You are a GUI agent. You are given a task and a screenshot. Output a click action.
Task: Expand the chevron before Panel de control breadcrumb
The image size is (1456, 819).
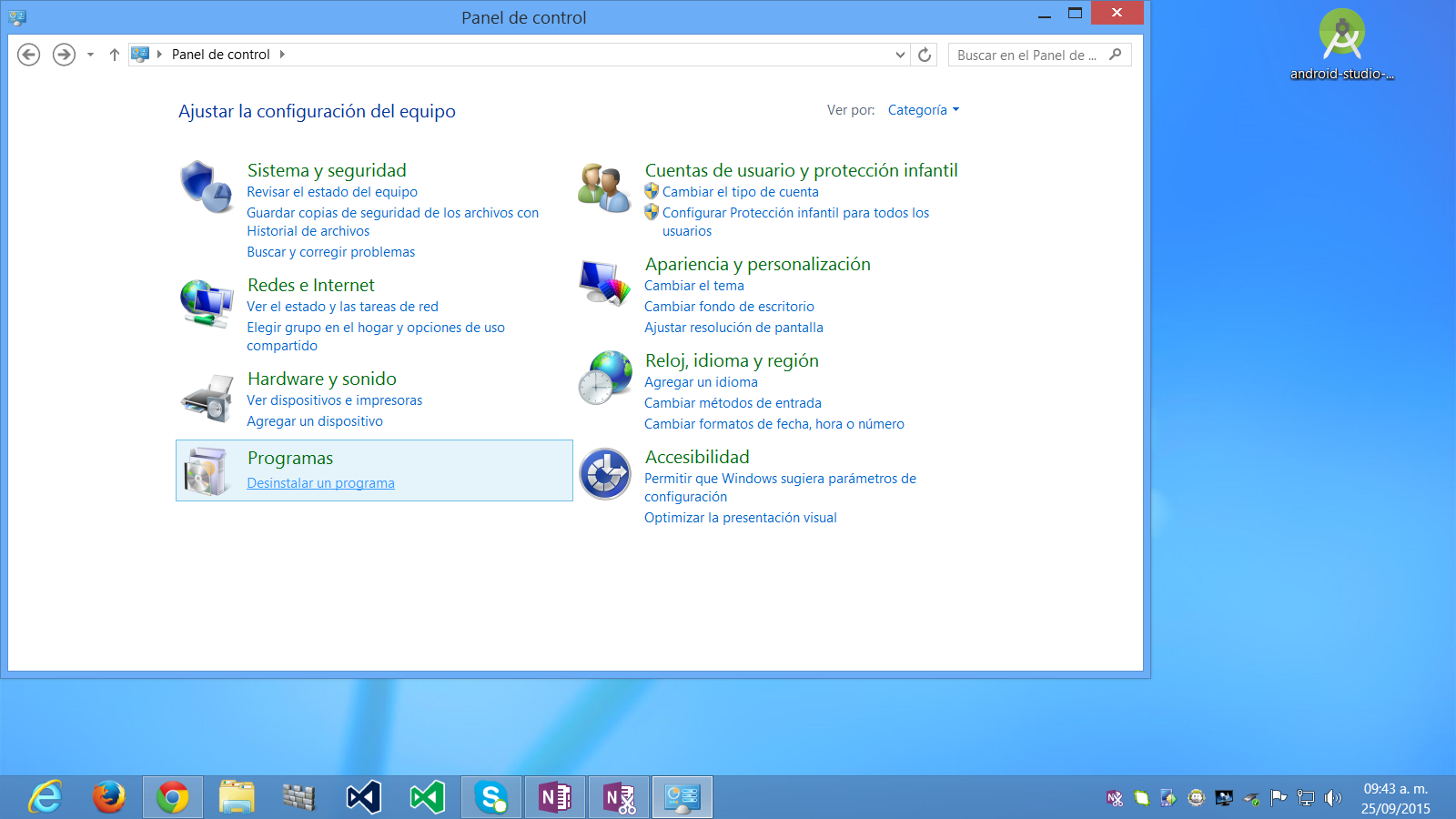(x=160, y=55)
